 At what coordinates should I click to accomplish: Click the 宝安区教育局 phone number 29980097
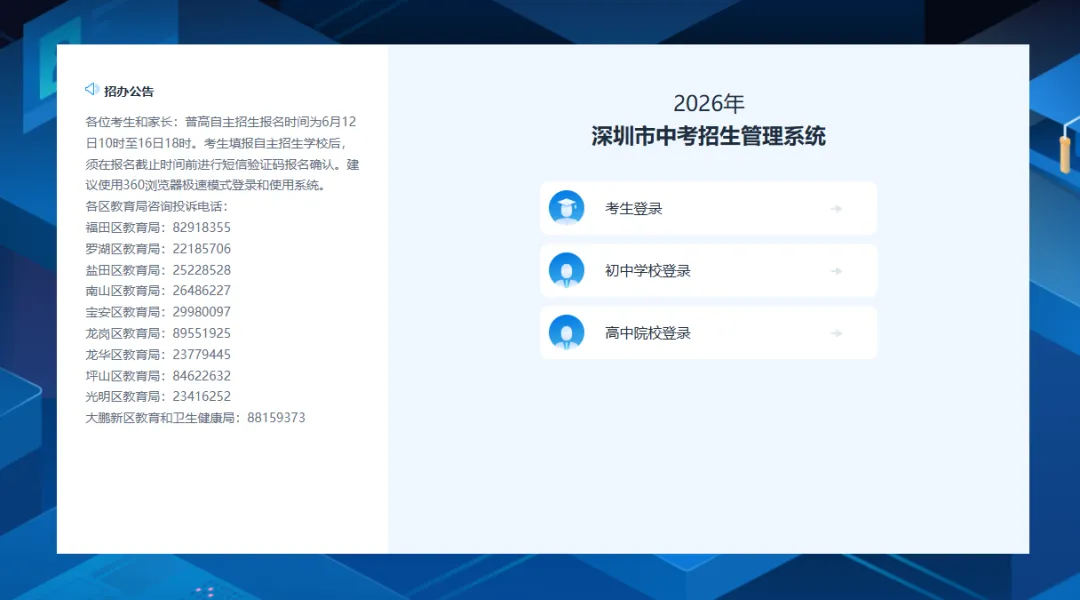pyautogui.click(x=202, y=312)
